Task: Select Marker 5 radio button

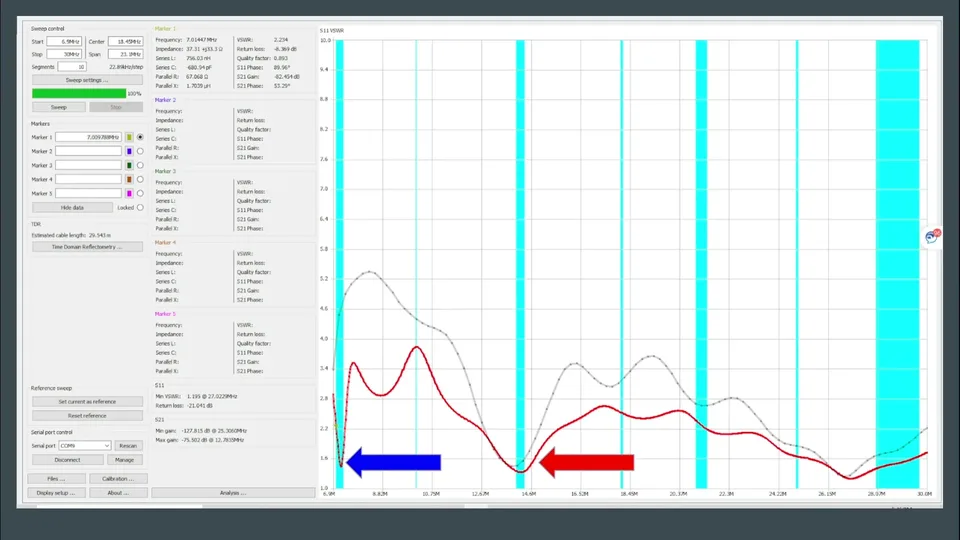Action: [x=140, y=193]
